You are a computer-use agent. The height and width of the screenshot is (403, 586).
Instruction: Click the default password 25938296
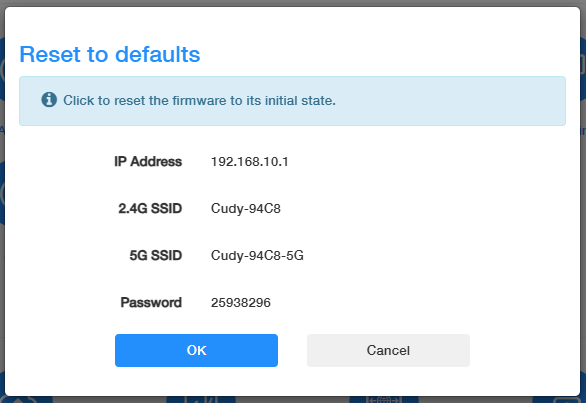pos(241,302)
